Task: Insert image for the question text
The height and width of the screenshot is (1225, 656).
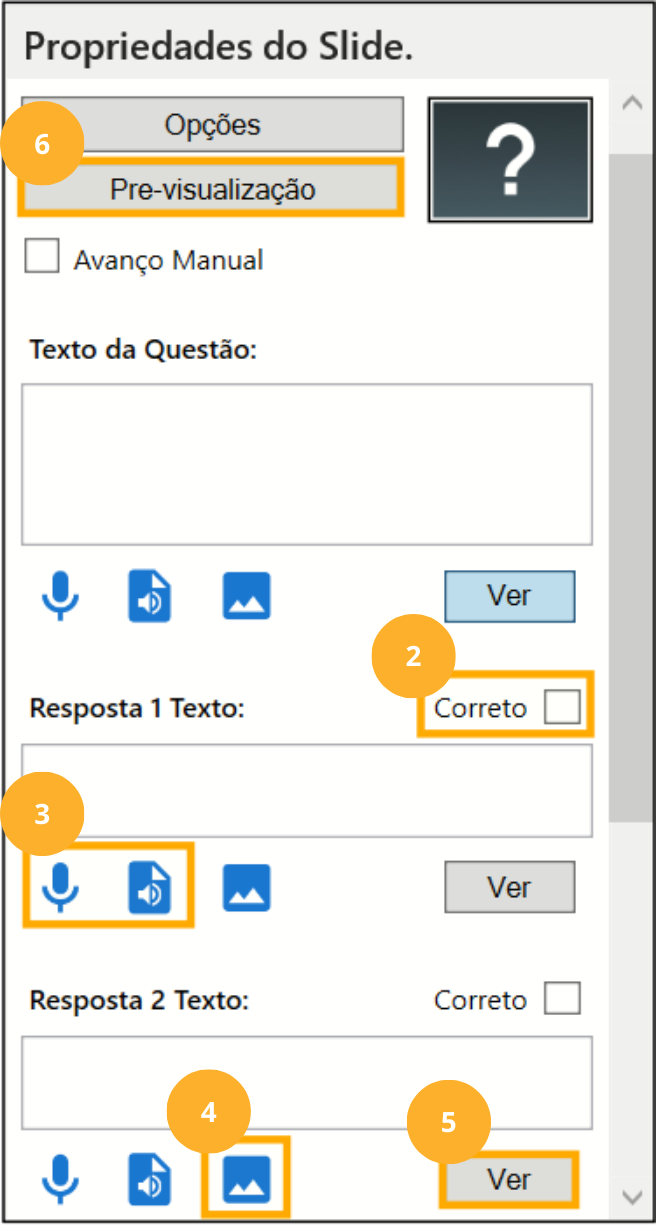Action: (x=246, y=597)
